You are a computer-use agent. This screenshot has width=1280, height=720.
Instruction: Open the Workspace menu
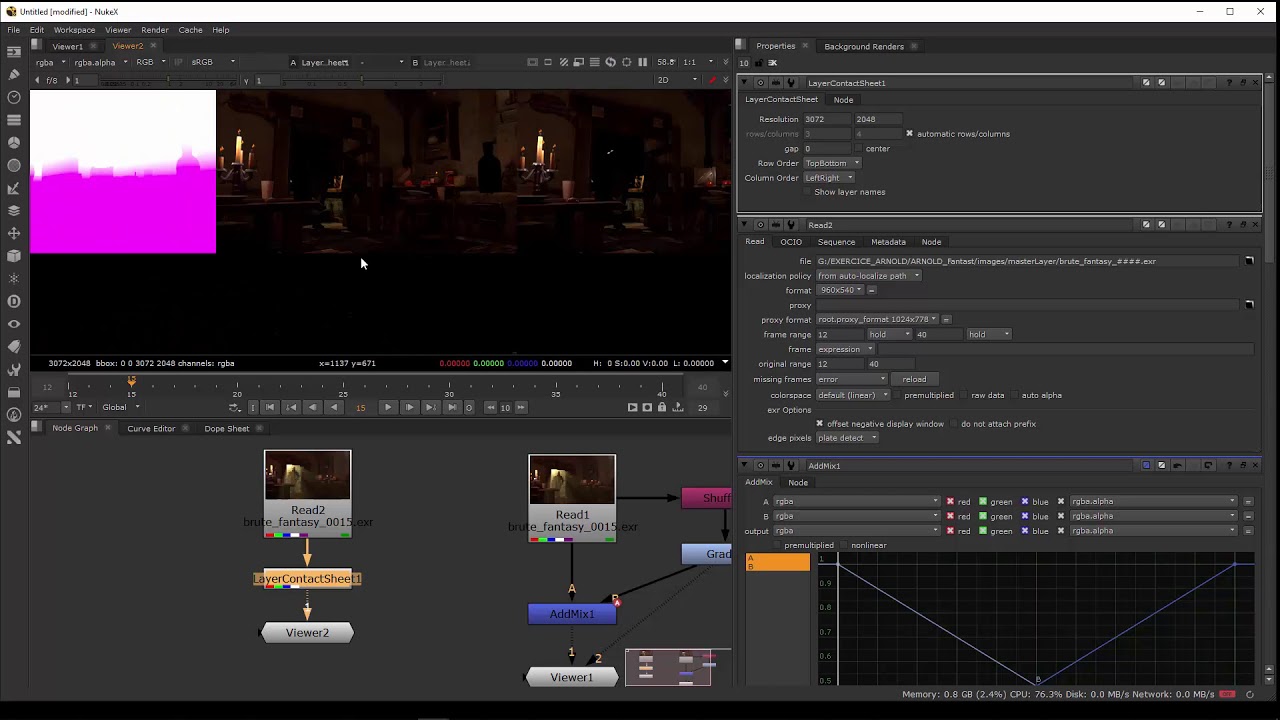pyautogui.click(x=74, y=30)
